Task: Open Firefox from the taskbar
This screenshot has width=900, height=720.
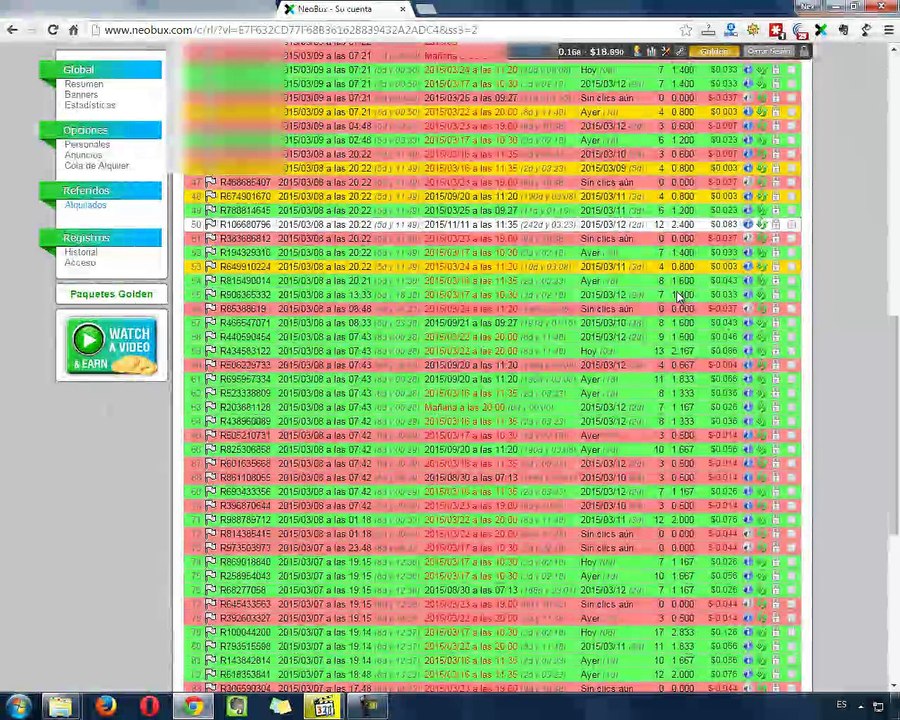Action: pyautogui.click(x=105, y=706)
